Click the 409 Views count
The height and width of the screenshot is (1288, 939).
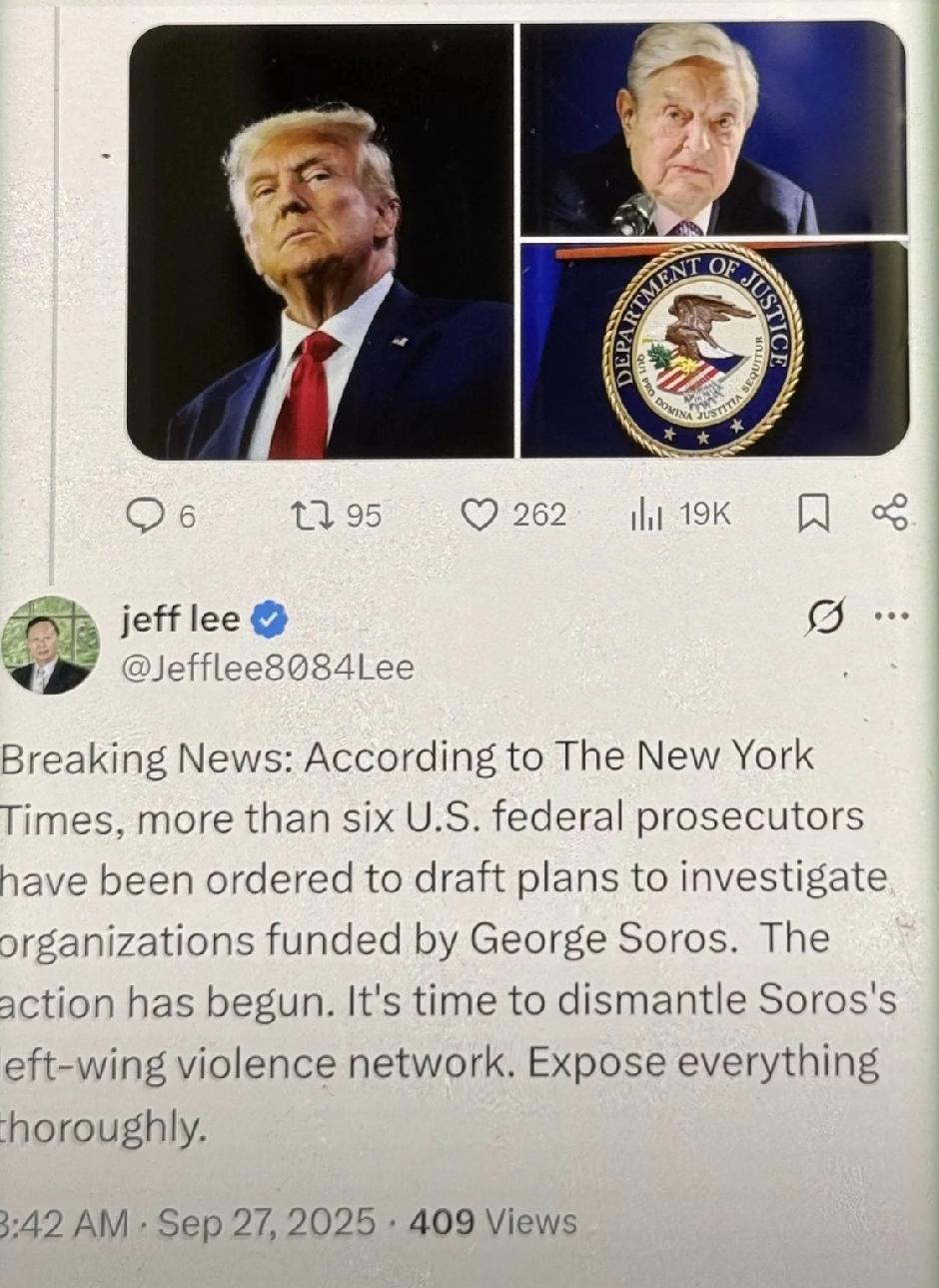point(492,1222)
